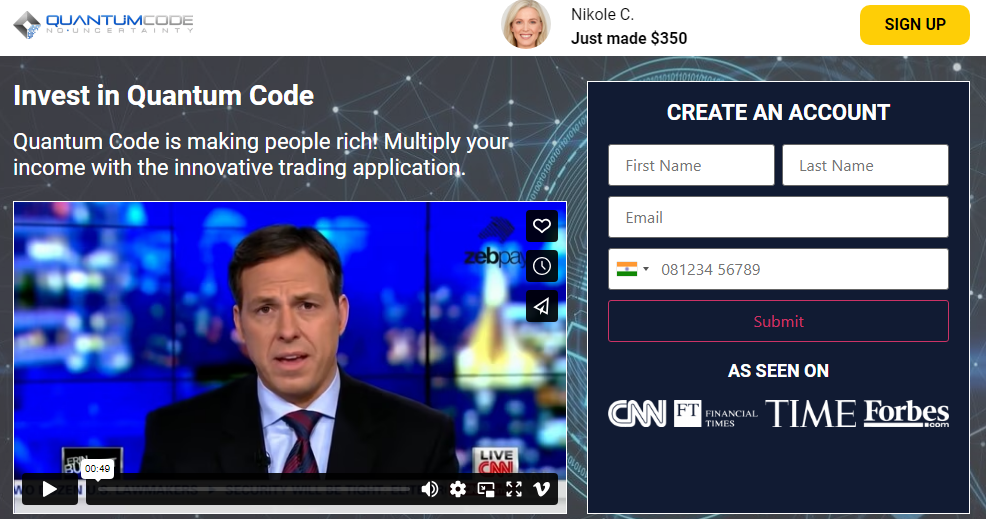Click the 'Nikole C.' name text
Image resolution: width=986 pixels, height=519 pixels.
point(602,14)
